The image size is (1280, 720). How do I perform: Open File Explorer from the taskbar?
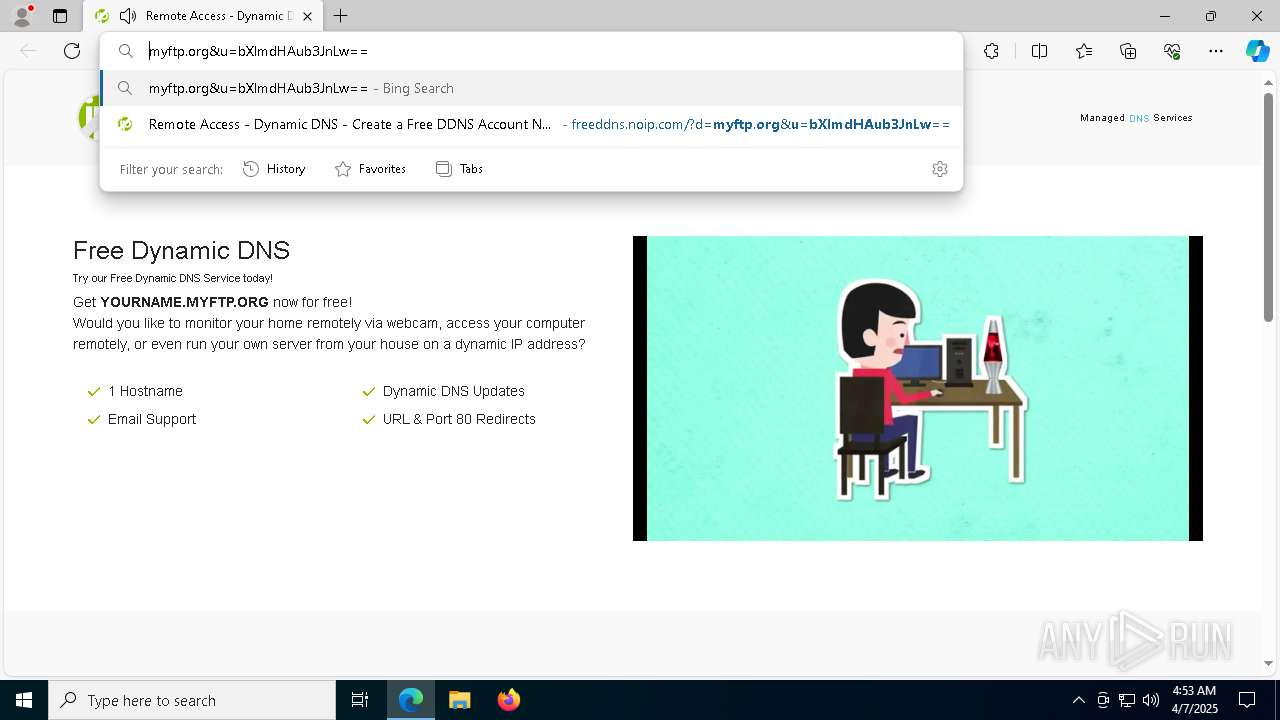[460, 700]
